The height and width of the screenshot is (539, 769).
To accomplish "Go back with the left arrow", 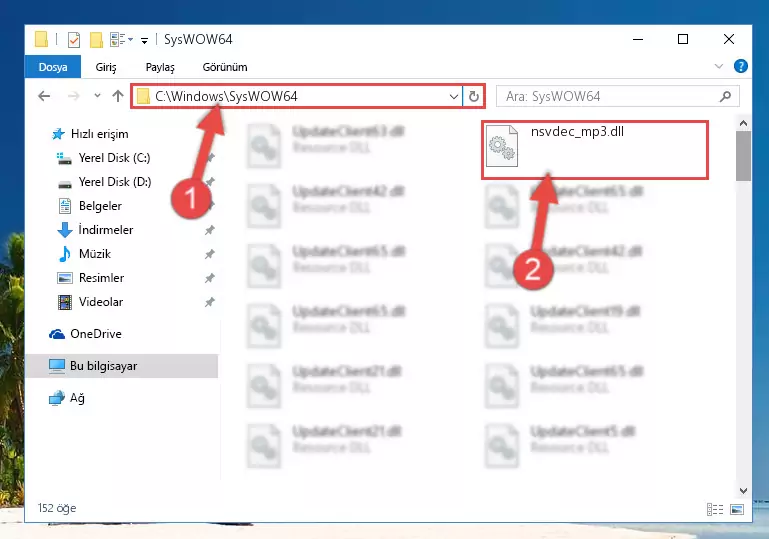I will [44, 96].
